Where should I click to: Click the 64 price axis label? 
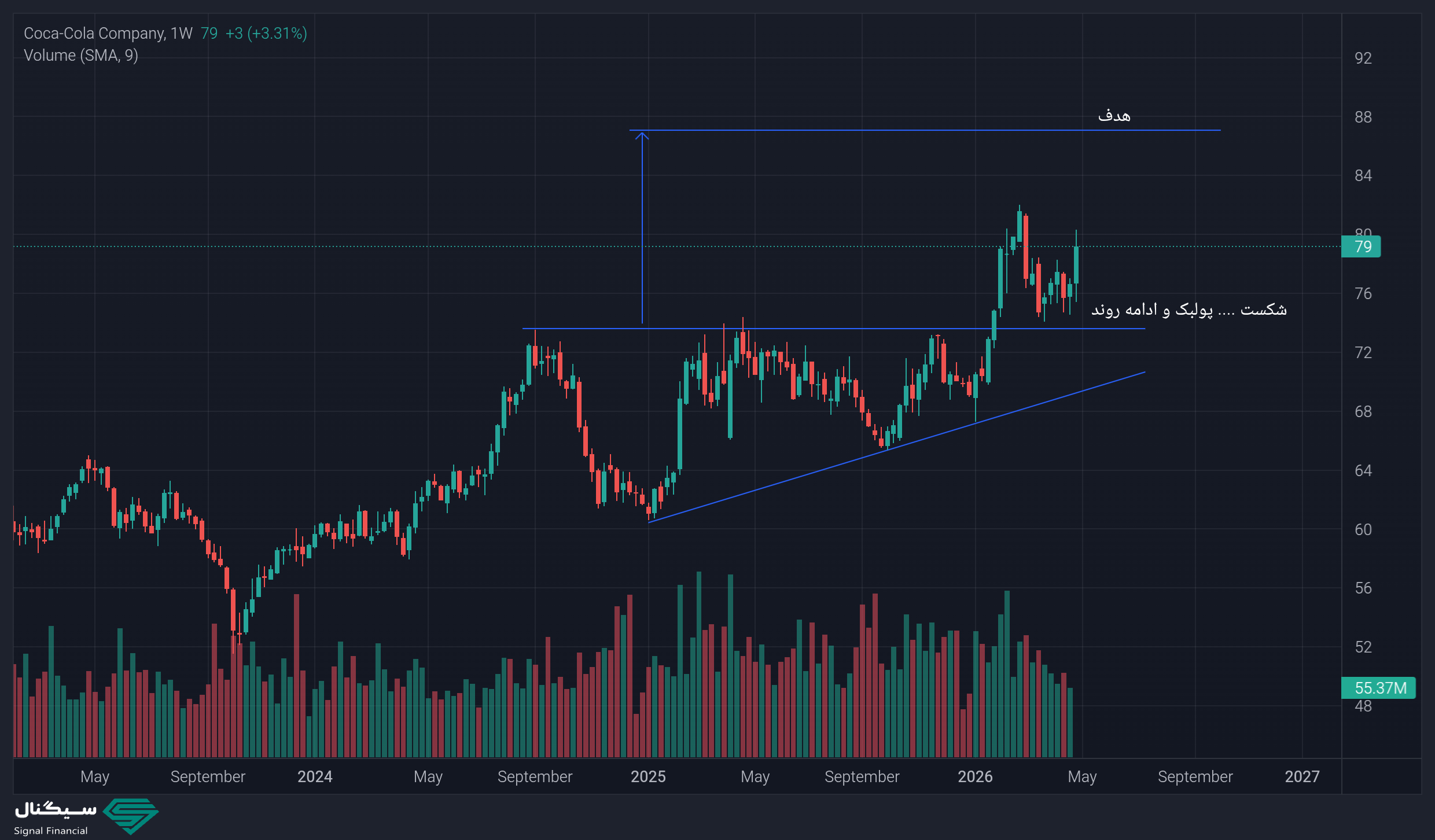tap(1363, 470)
